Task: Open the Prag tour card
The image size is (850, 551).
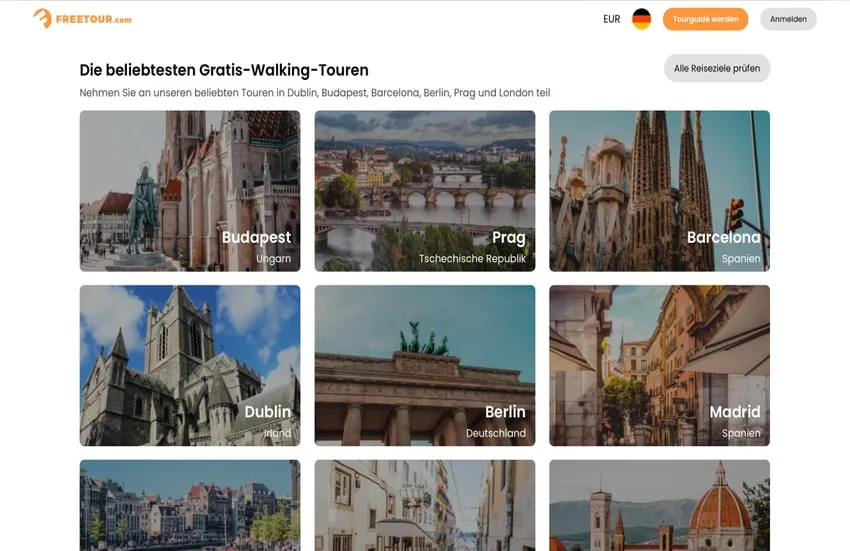Action: pos(425,191)
